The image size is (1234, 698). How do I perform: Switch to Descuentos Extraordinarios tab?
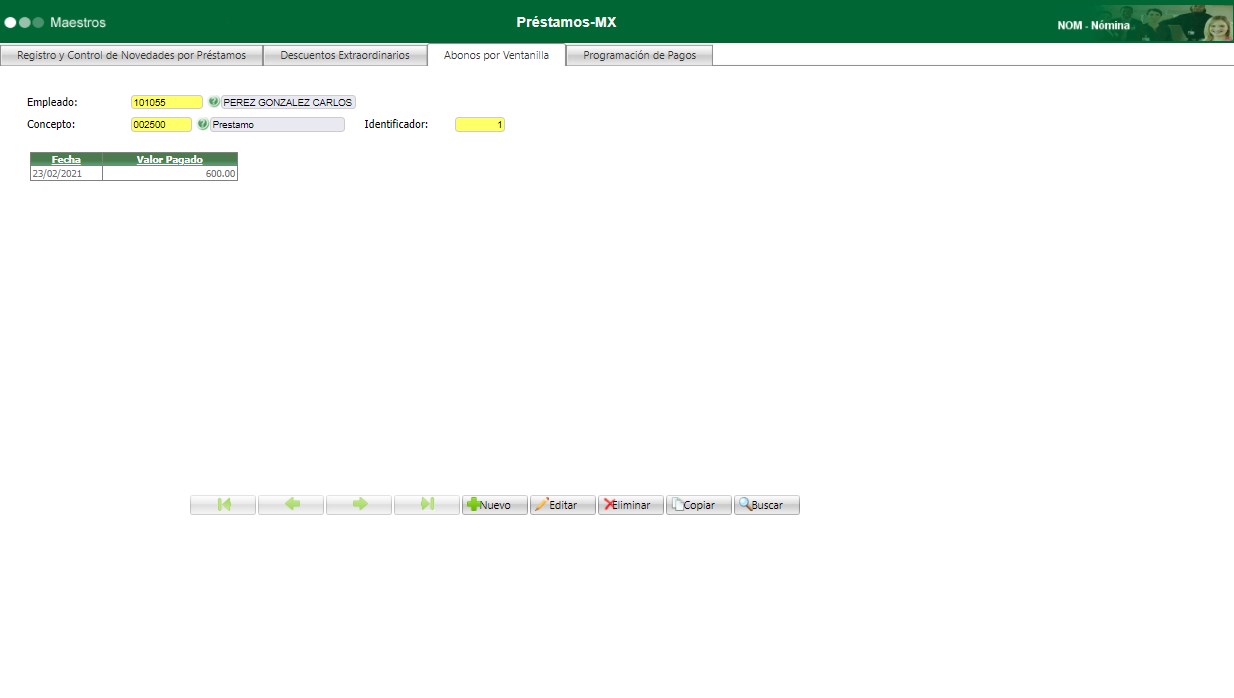345,56
